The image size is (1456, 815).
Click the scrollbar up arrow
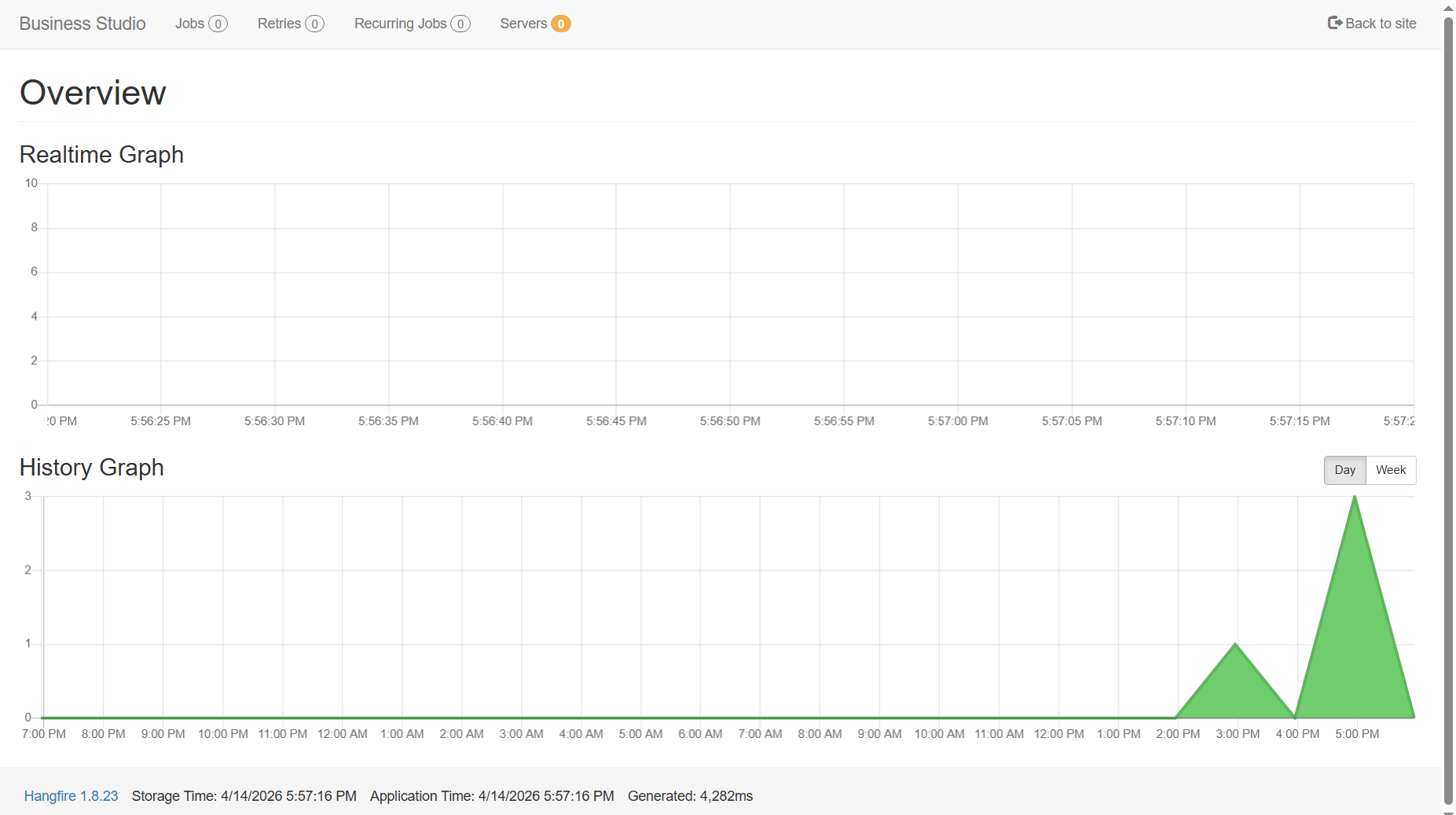click(1448, 8)
